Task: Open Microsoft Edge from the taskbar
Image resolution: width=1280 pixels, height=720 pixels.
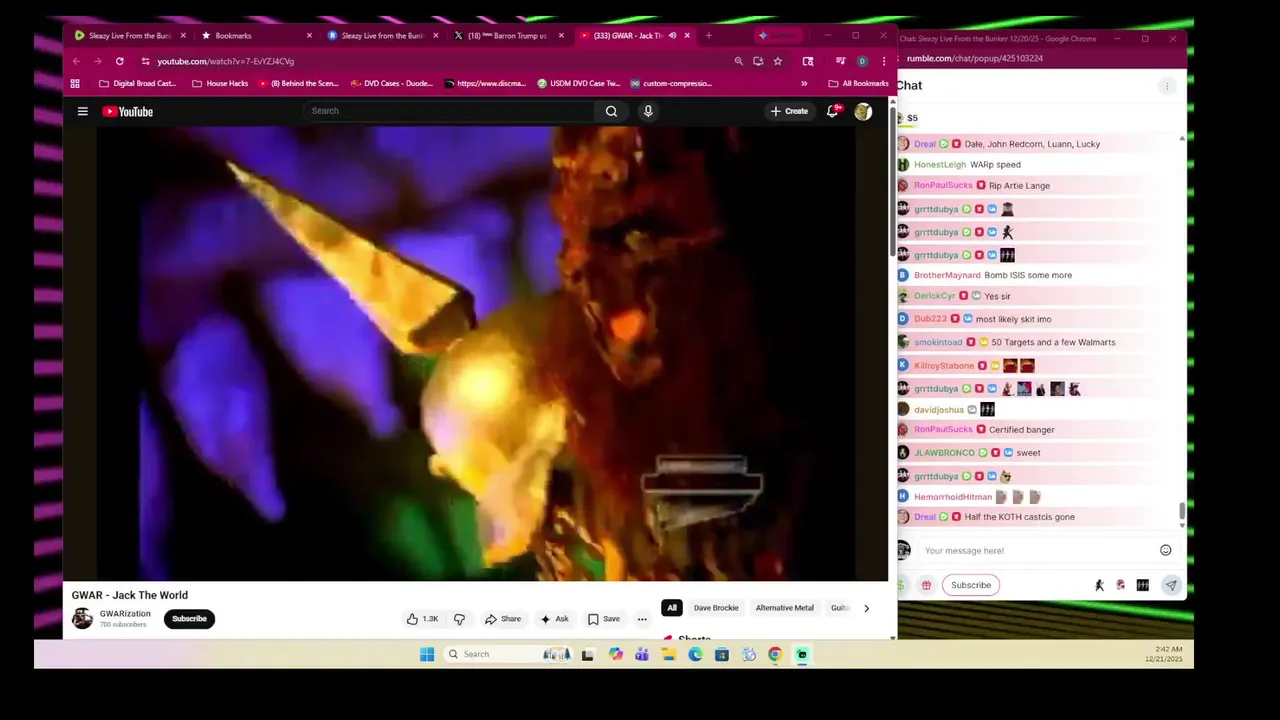Action: point(695,654)
